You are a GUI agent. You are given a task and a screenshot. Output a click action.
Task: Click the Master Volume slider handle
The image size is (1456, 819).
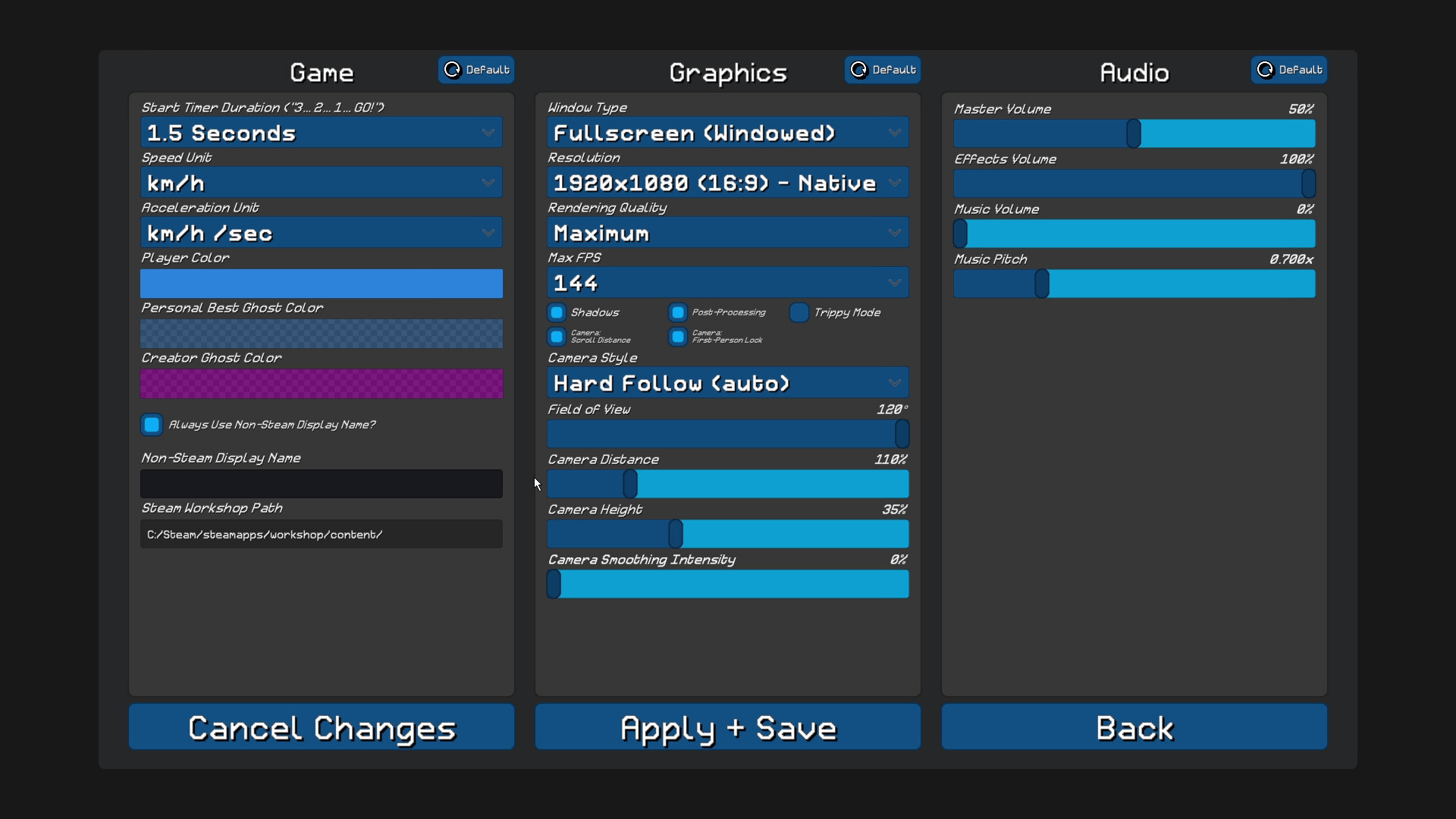[1134, 133]
